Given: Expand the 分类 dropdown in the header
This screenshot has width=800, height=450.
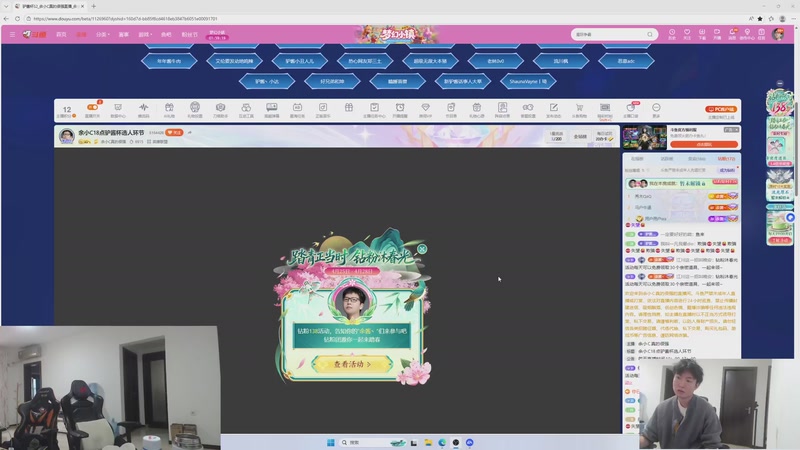Looking at the screenshot, I should point(103,35).
